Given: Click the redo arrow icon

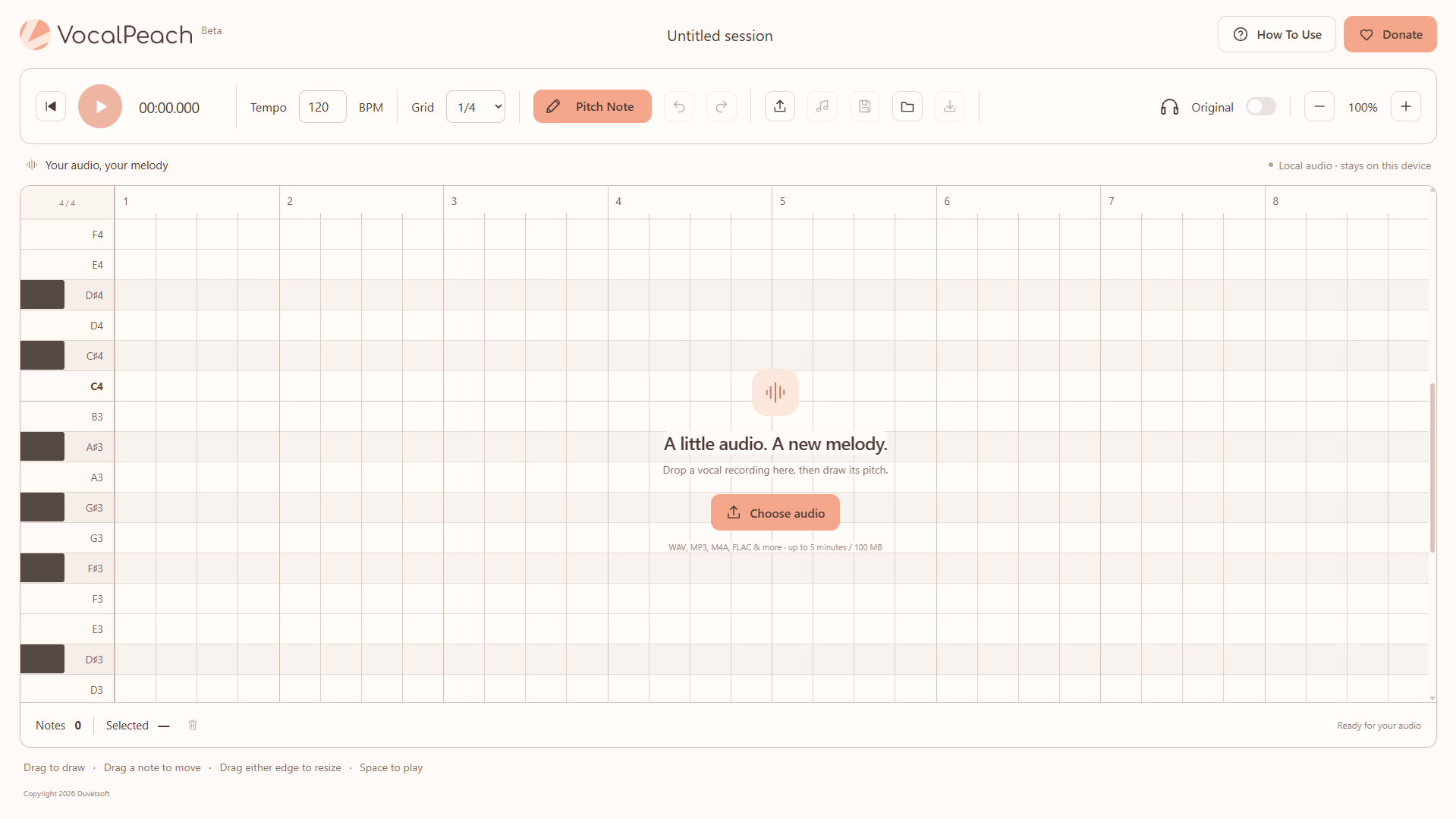Looking at the screenshot, I should [x=722, y=106].
